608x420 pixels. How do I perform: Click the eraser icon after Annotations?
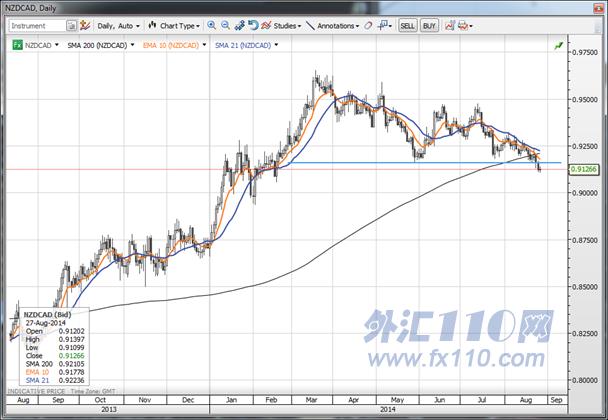(368, 26)
